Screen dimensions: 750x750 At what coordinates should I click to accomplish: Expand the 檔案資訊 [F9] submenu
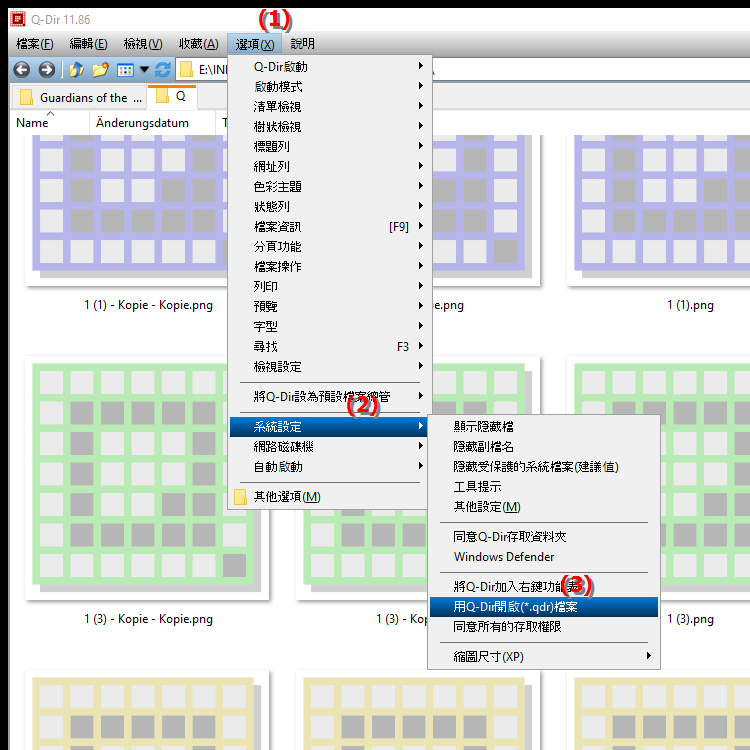click(x=330, y=227)
